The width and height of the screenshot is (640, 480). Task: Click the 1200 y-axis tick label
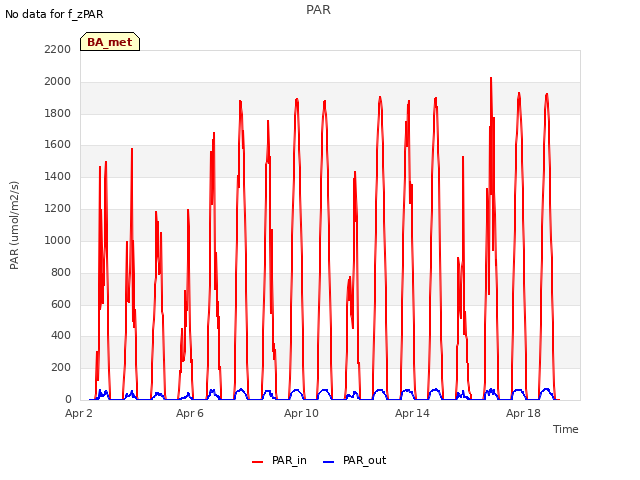point(58,208)
